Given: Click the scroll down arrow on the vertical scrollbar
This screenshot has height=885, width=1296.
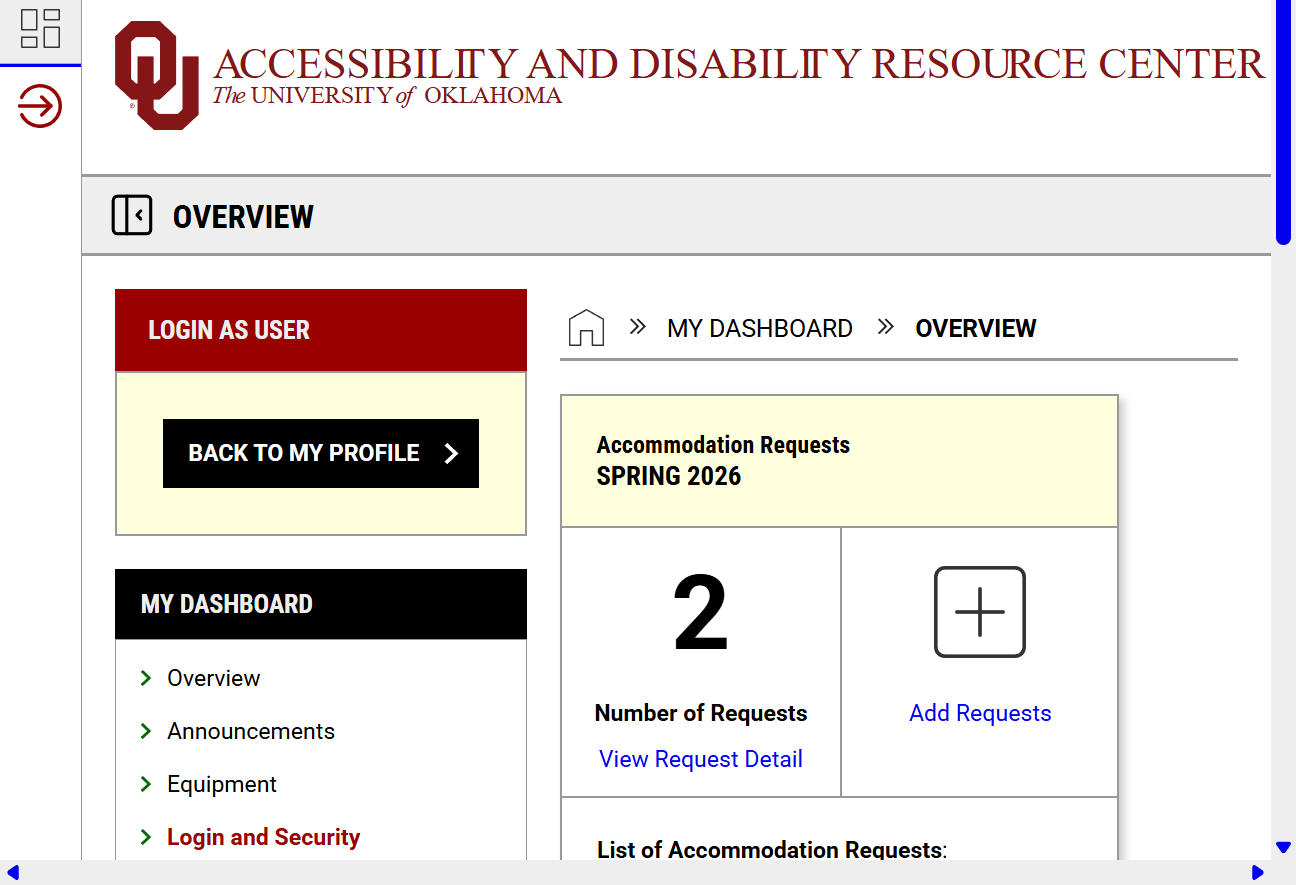Looking at the screenshot, I should coord(1283,848).
